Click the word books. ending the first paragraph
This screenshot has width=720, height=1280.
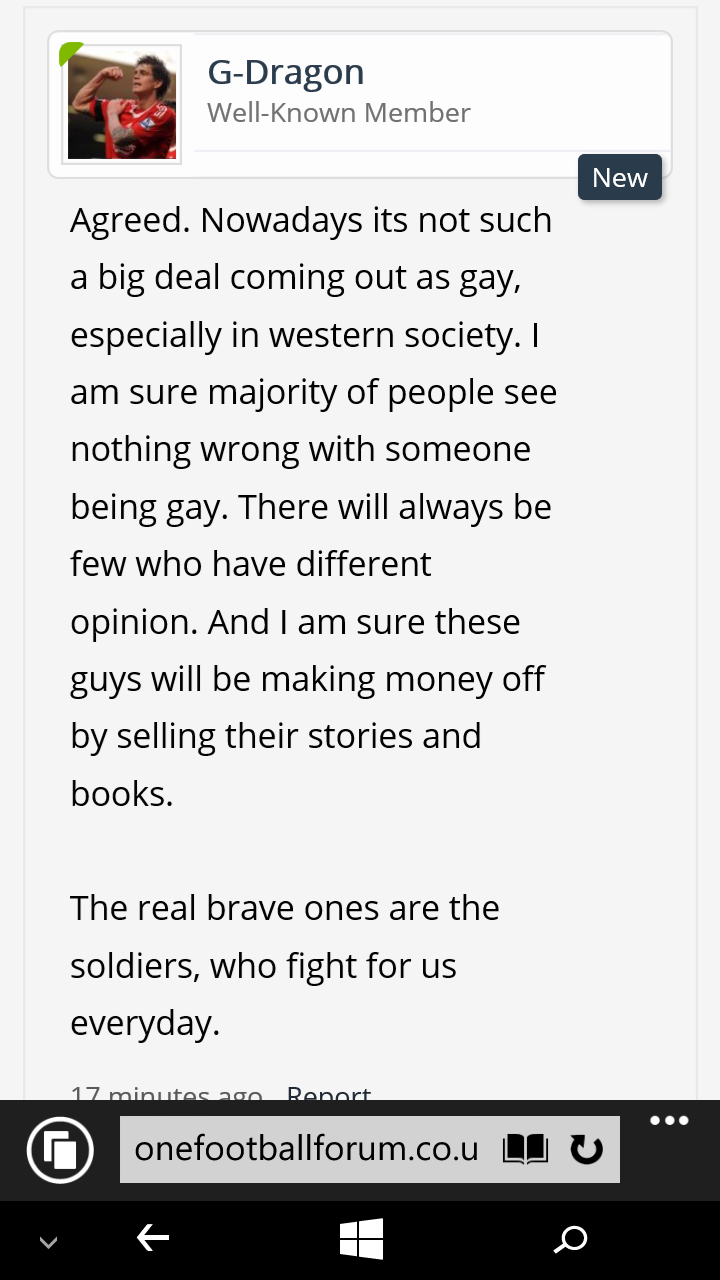pos(122,794)
